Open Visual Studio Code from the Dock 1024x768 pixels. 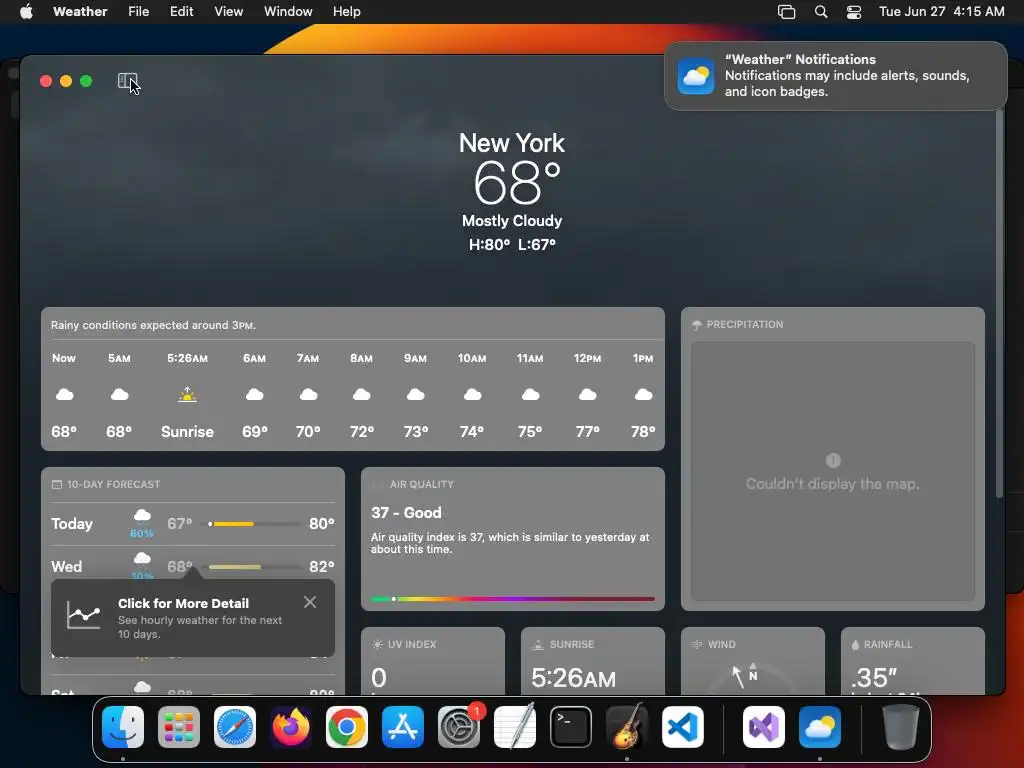pyautogui.click(x=683, y=727)
